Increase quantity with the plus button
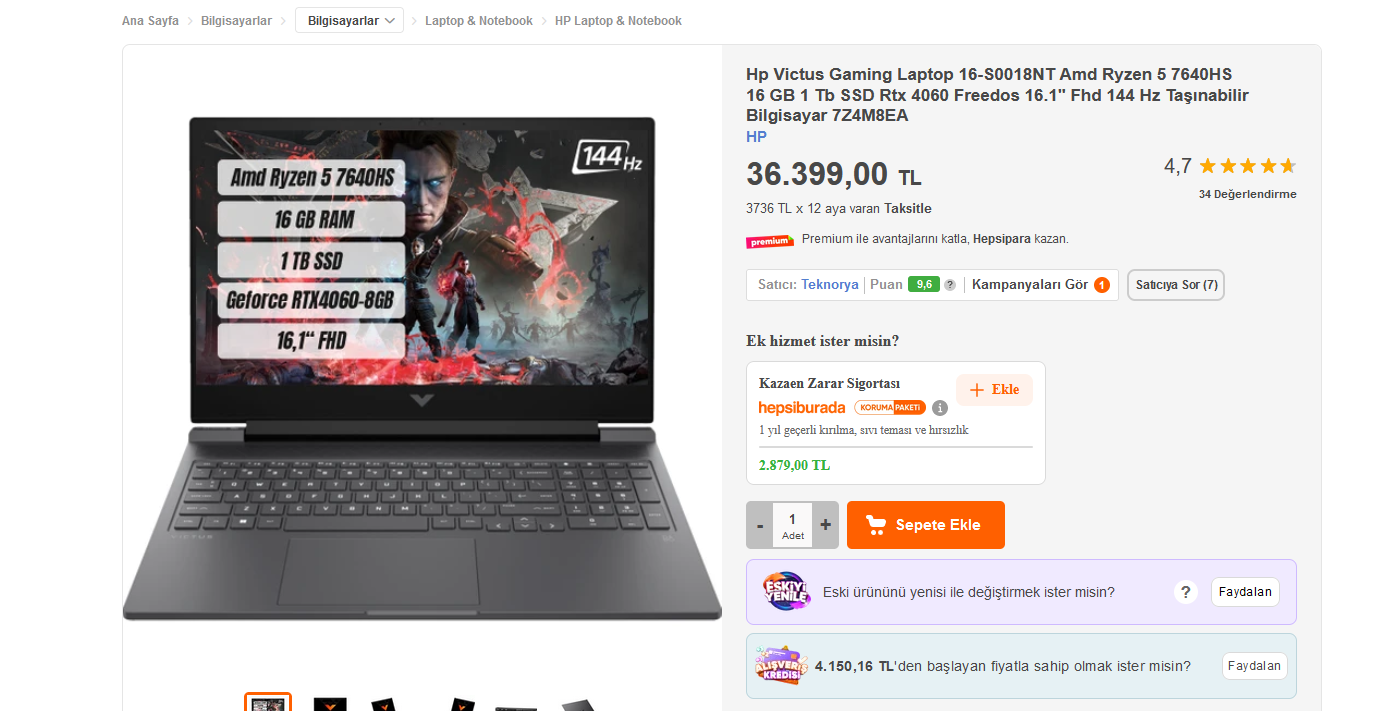The width and height of the screenshot is (1395, 711). point(826,525)
